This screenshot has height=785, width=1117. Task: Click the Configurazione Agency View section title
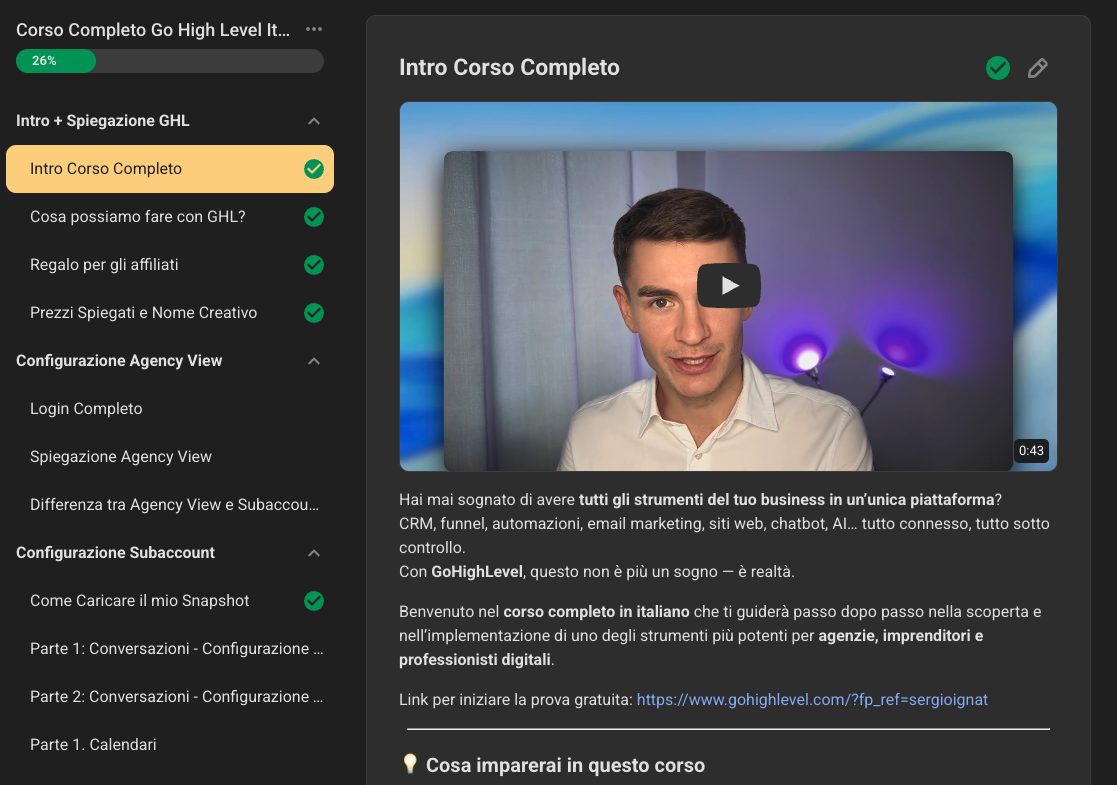[119, 360]
